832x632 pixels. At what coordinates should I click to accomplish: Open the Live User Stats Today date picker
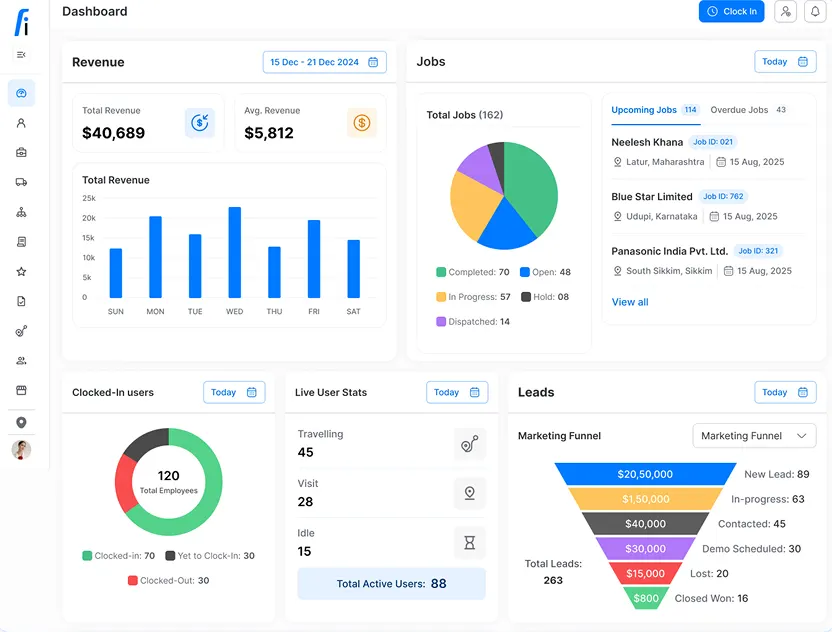(457, 392)
